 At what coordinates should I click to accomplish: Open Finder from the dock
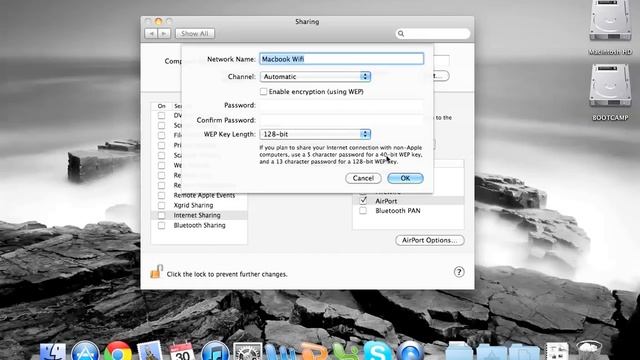[x=52, y=352]
